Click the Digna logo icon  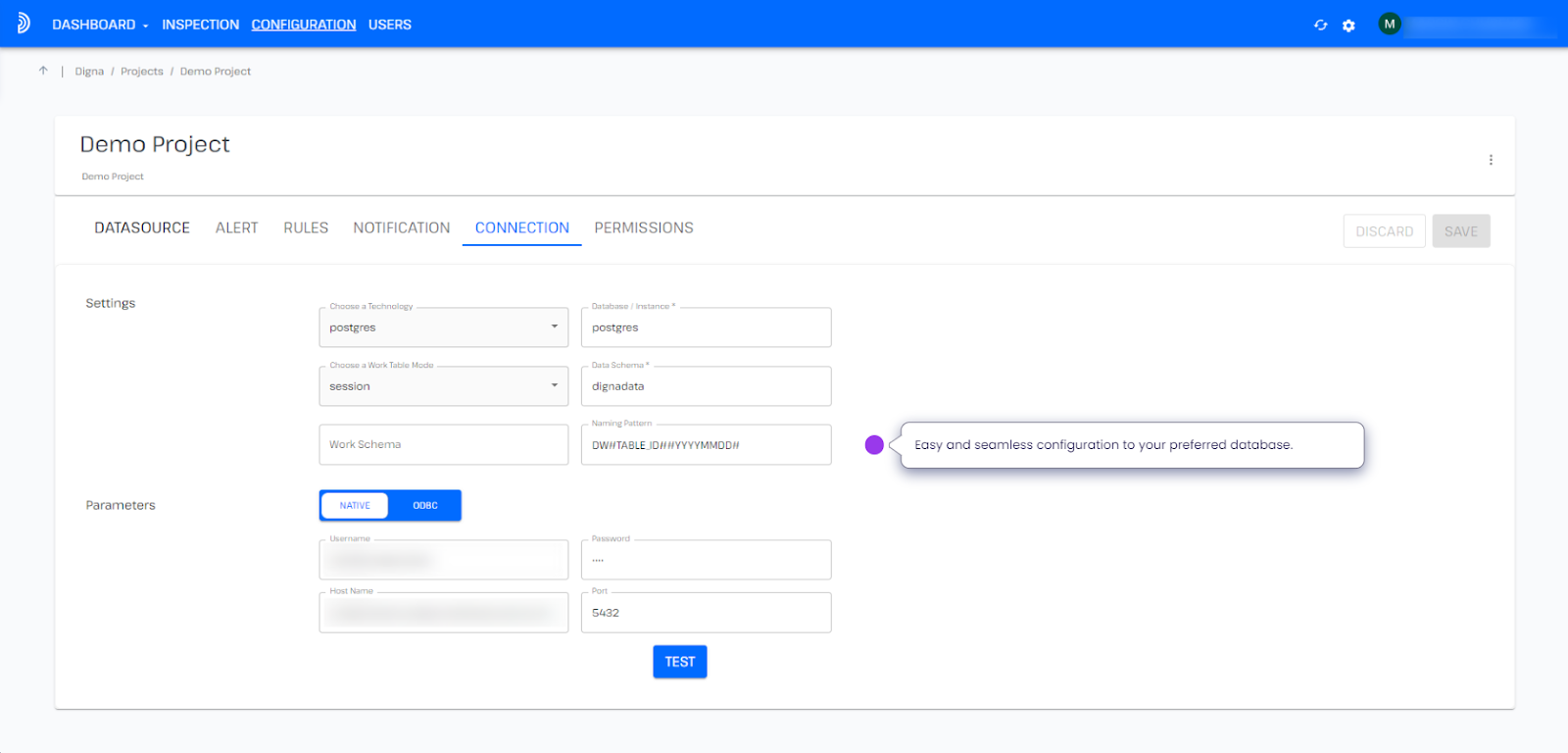(24, 24)
